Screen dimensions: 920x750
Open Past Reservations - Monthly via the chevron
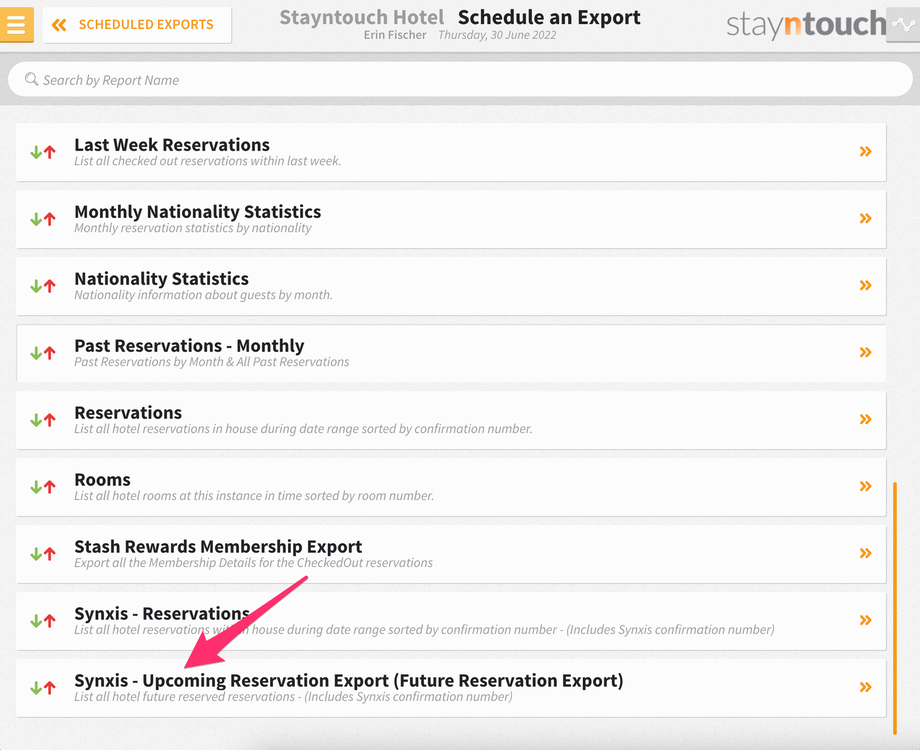click(865, 352)
